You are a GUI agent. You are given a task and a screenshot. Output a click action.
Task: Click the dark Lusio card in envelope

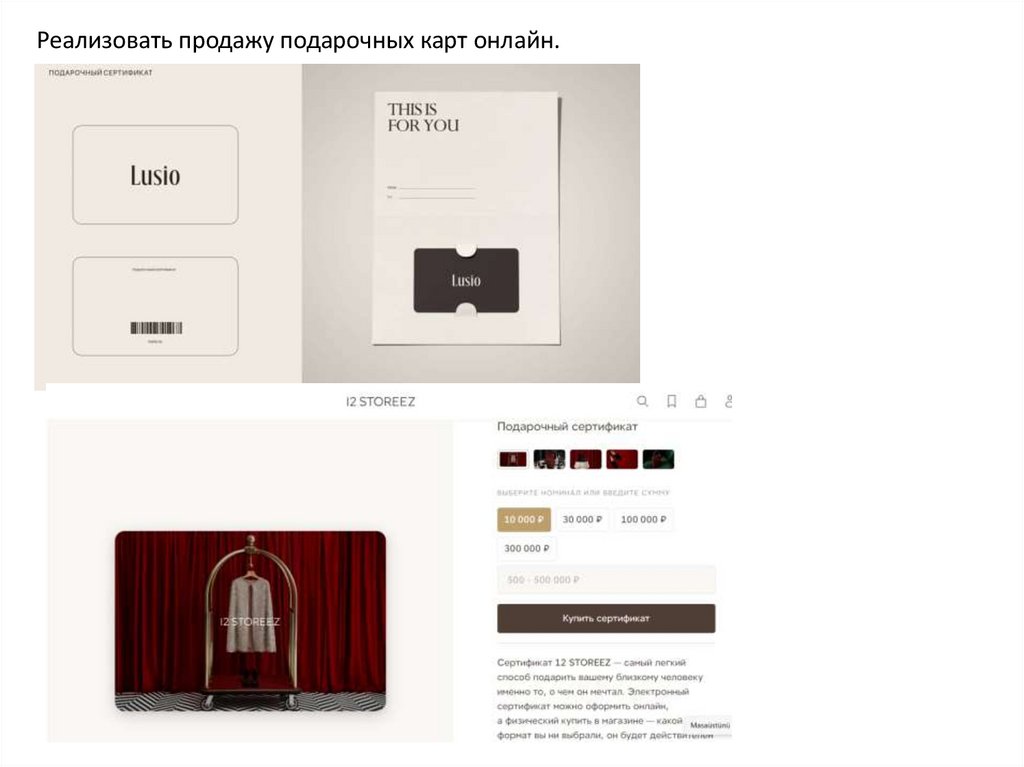[x=466, y=280]
